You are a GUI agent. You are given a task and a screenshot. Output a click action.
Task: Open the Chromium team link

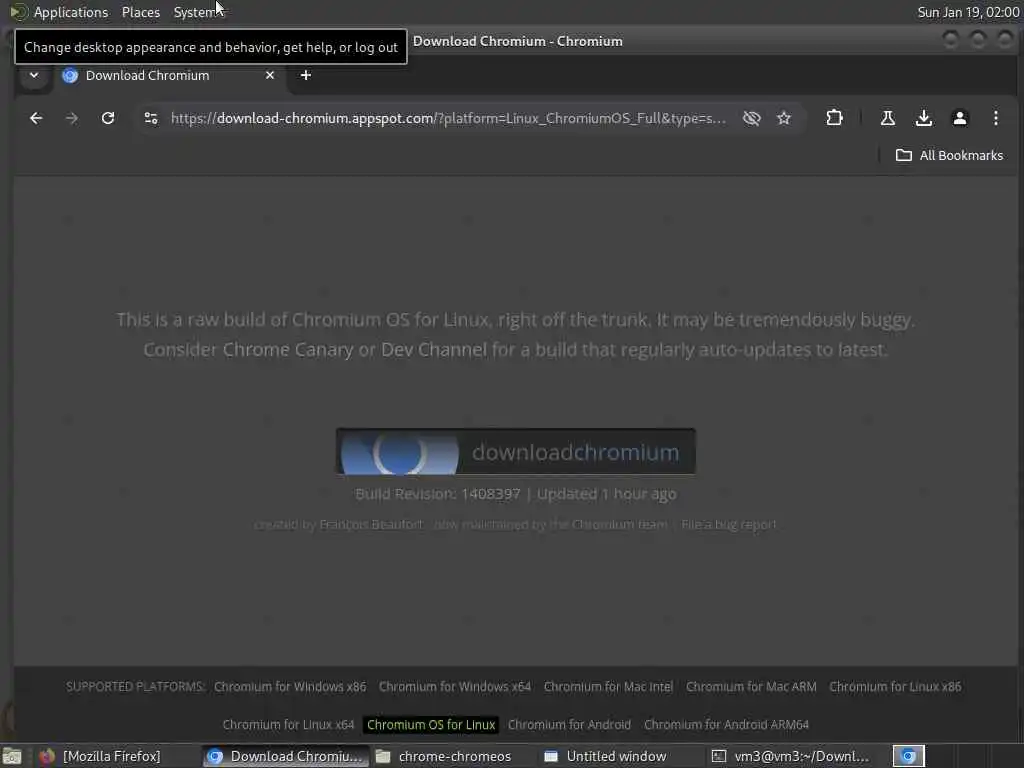619,524
